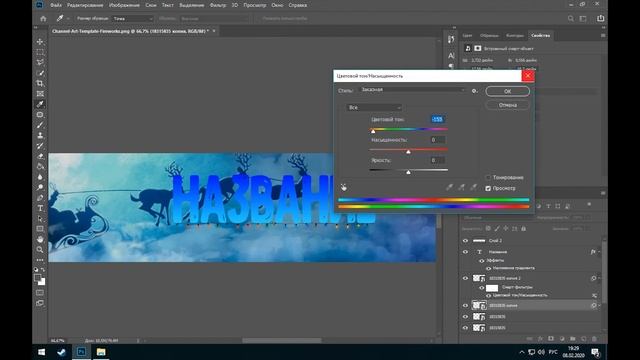Click OK in Hue/Saturation dialog
640x360 pixels.
click(507, 91)
